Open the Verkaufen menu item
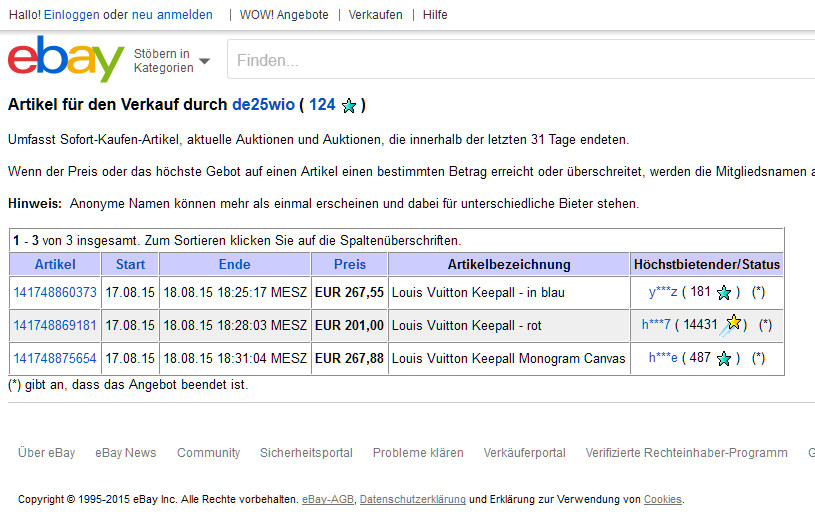The height and width of the screenshot is (522, 815). point(375,15)
